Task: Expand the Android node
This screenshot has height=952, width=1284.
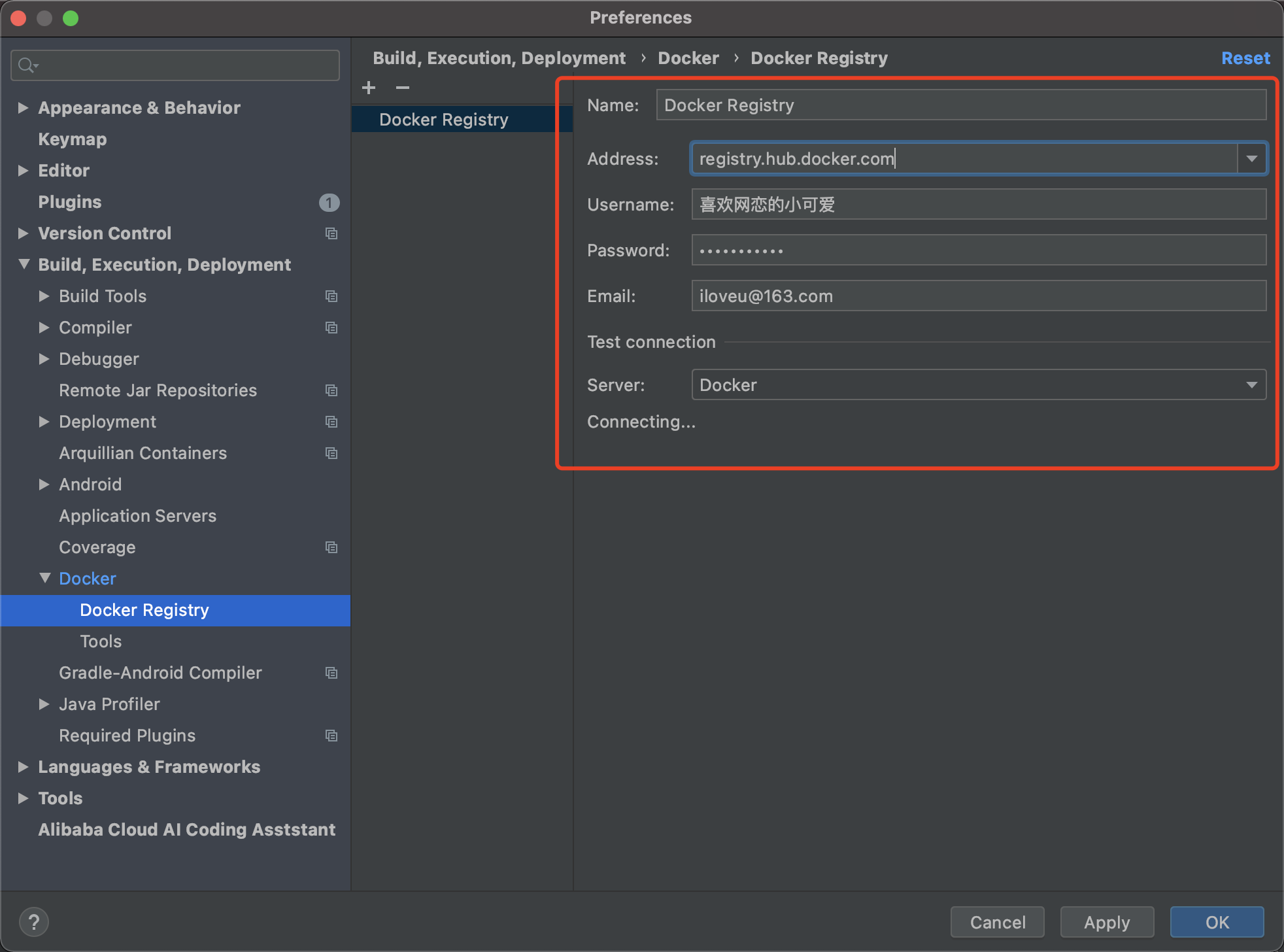Action: [44, 484]
